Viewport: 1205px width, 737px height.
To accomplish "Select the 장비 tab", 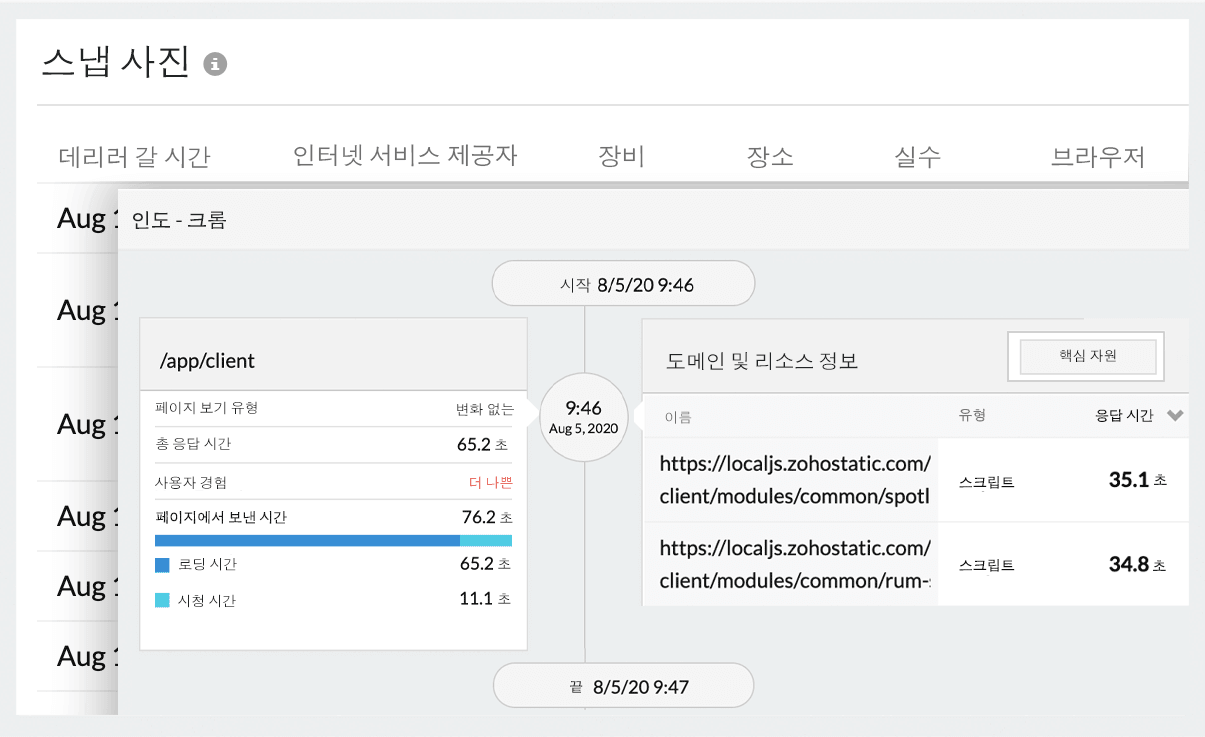I will pos(620,155).
